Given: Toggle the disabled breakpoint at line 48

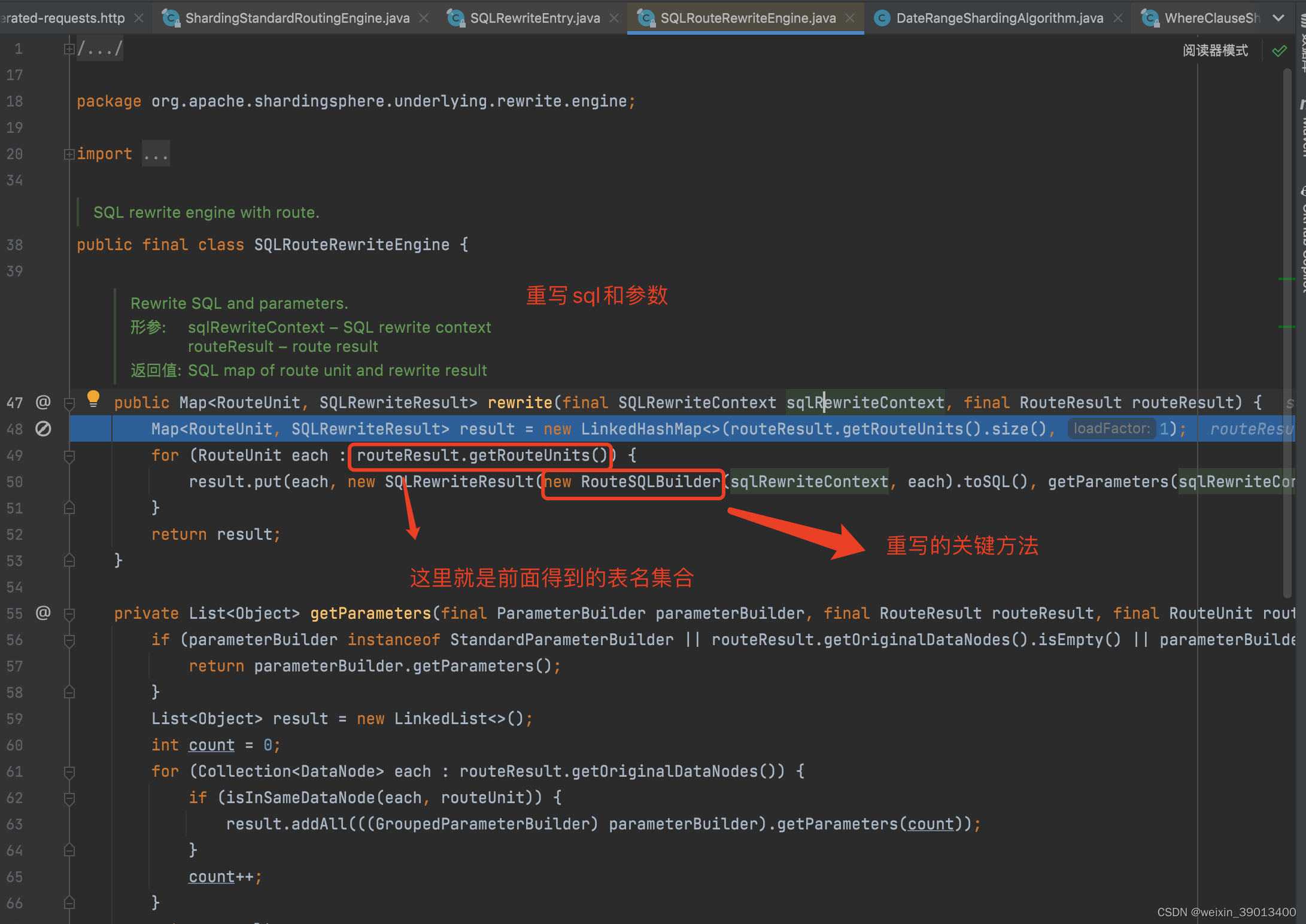Looking at the screenshot, I should click(x=43, y=428).
